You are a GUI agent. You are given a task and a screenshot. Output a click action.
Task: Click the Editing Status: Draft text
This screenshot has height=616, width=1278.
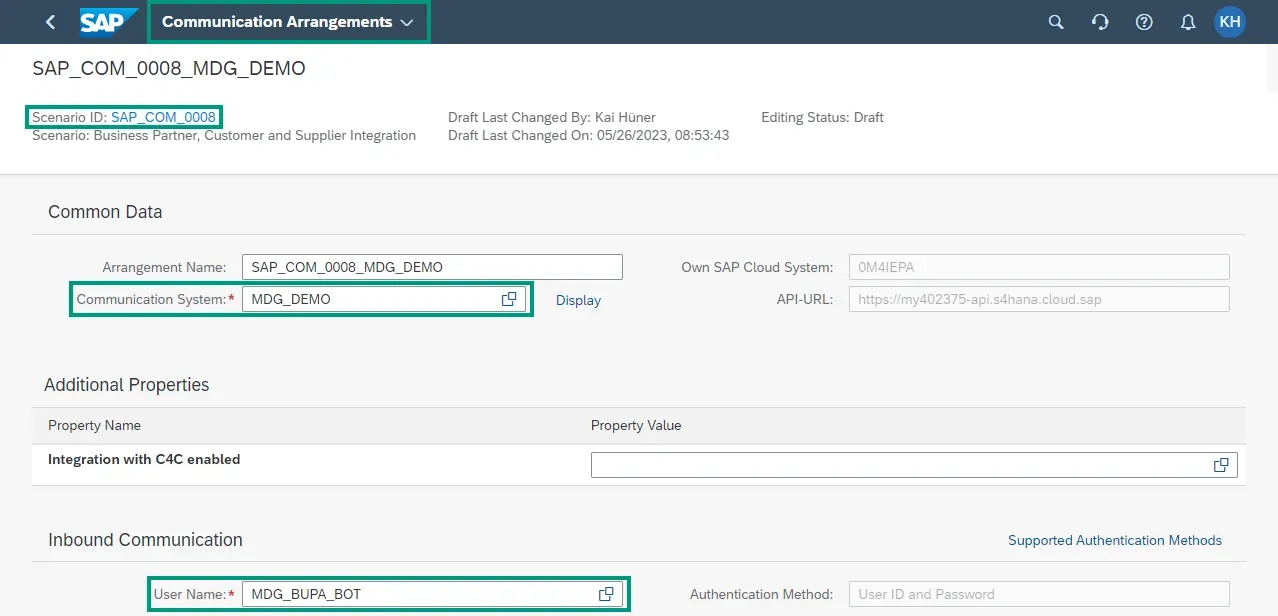click(x=822, y=117)
